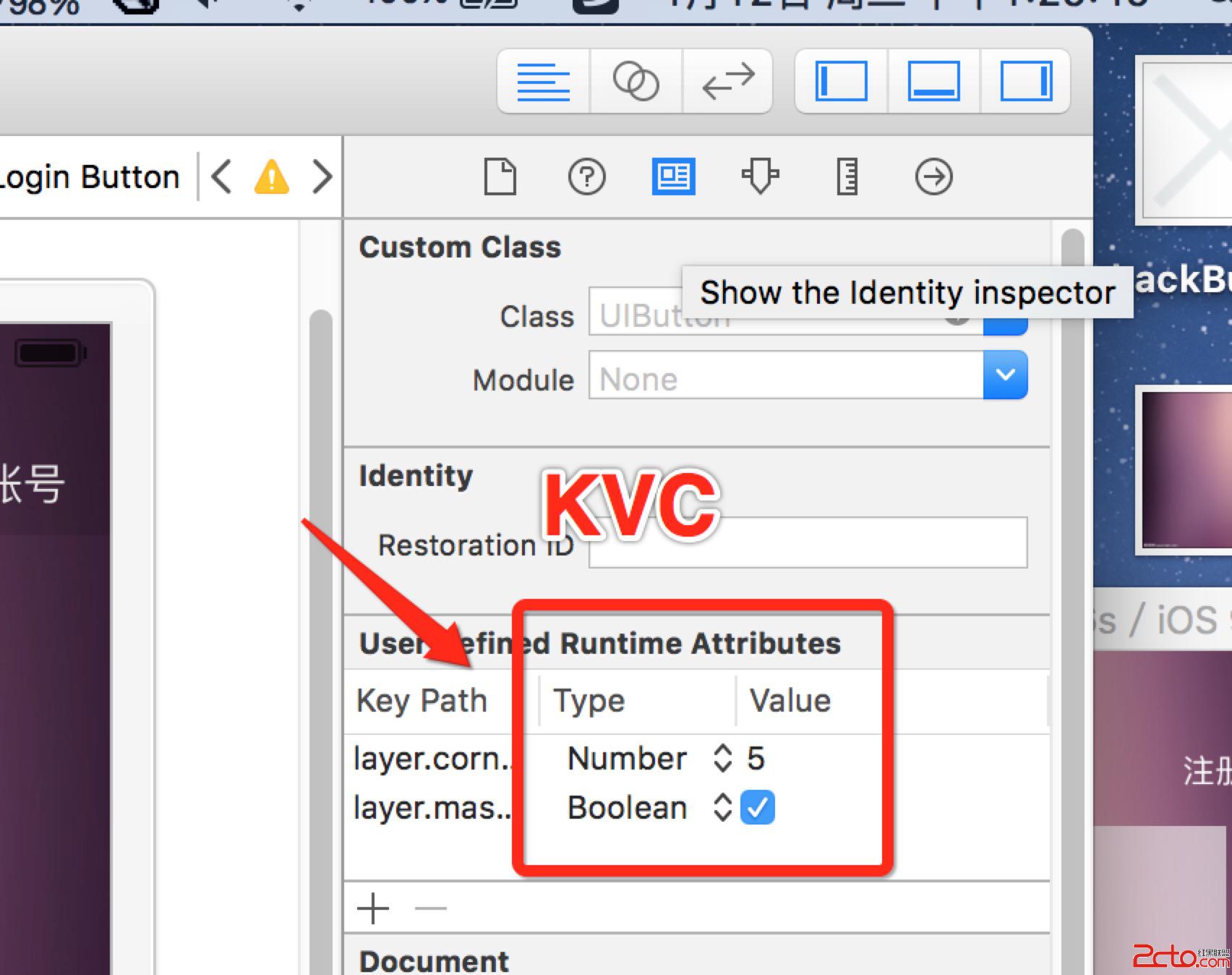Select Login Button in jump bar

90,177
